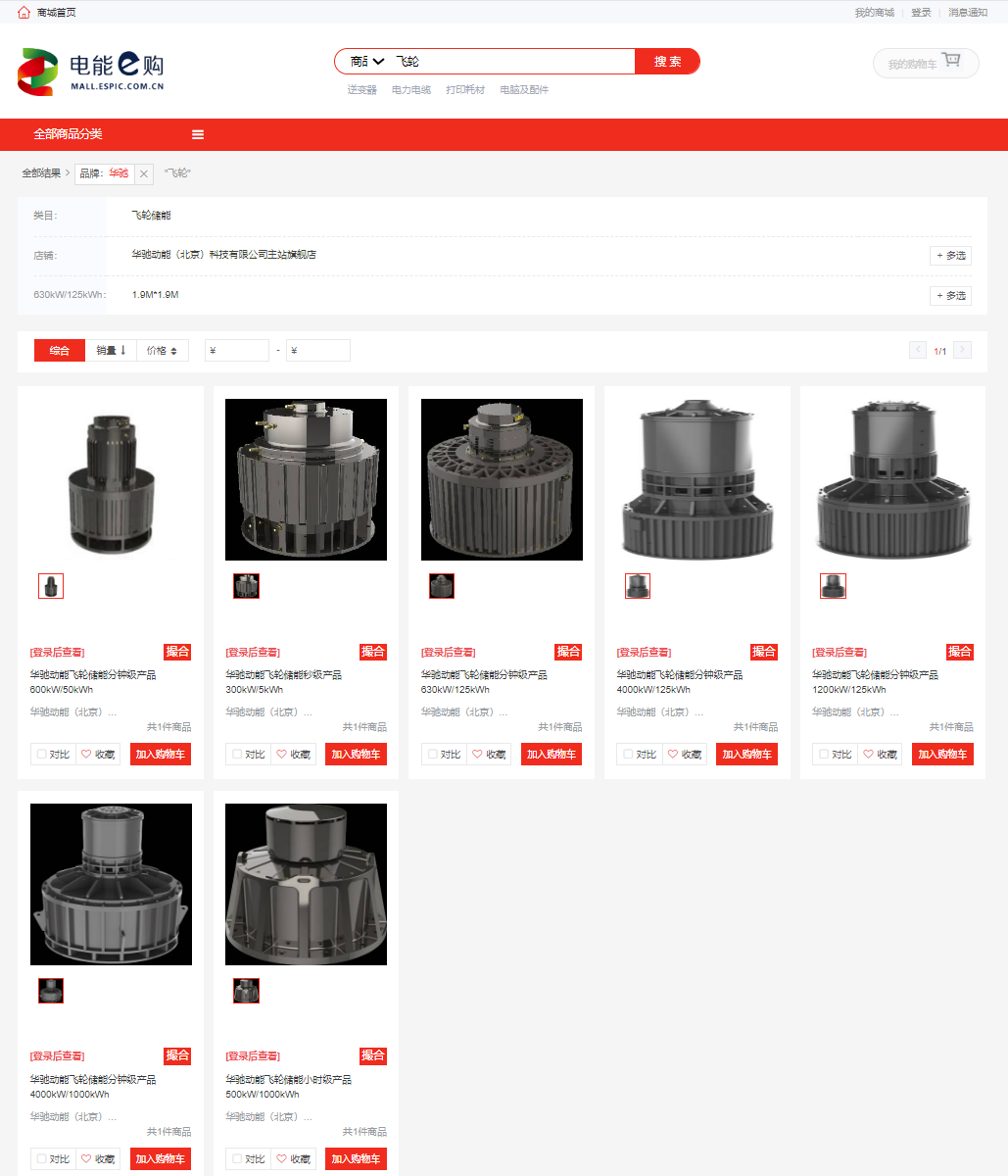Favorite the 1200kW/125kWh product heart
The image size is (1008, 1176).
[x=868, y=755]
